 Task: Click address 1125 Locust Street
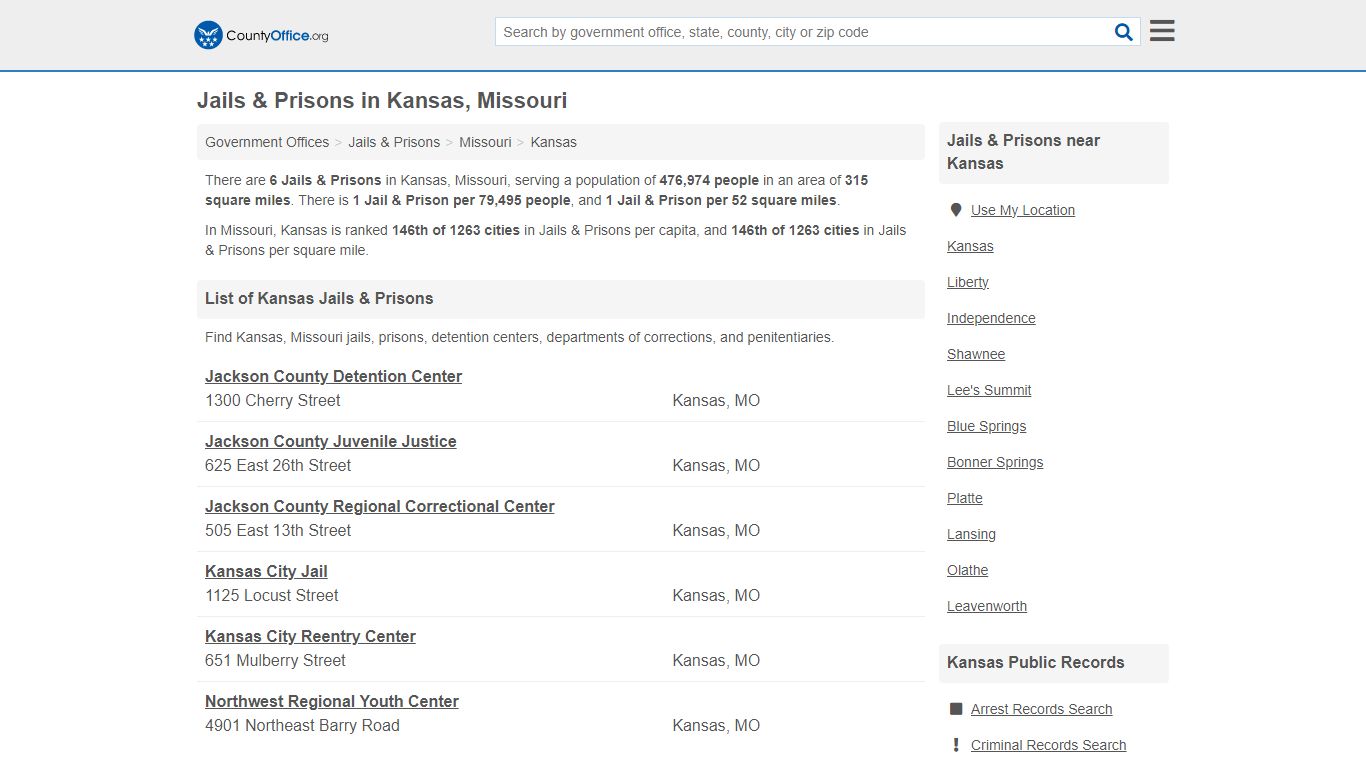[272, 595]
